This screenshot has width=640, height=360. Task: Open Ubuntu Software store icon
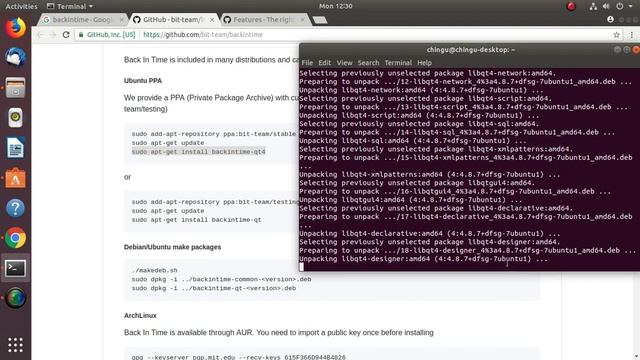pyautogui.click(x=16, y=178)
